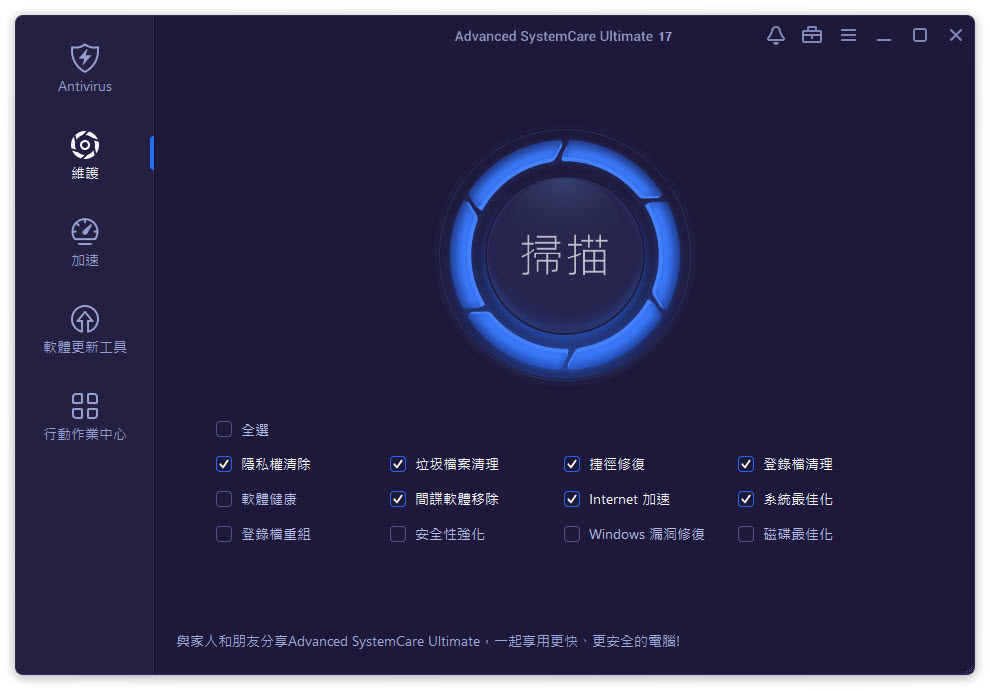Enable Windows 漏洞修復 vulnerability fix

[x=572, y=534]
